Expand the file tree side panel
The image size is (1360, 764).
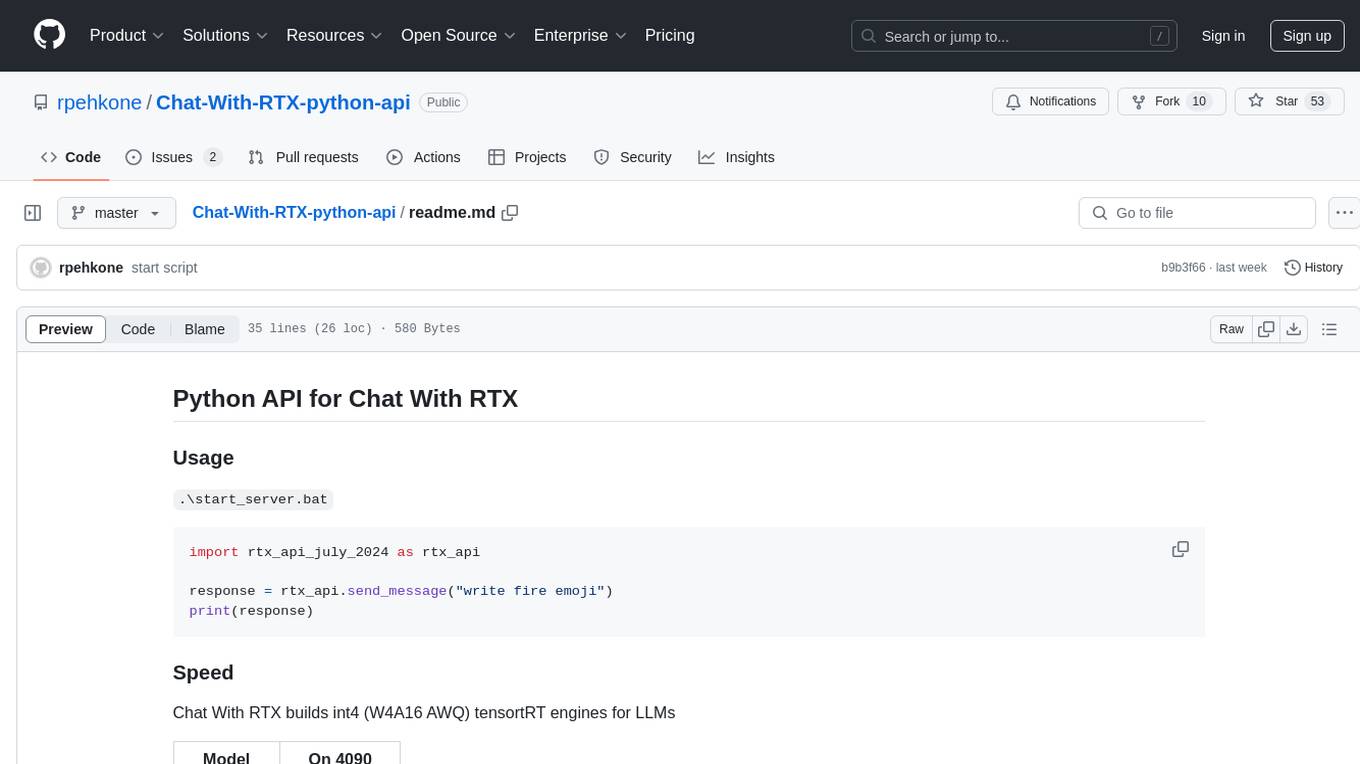[33, 213]
